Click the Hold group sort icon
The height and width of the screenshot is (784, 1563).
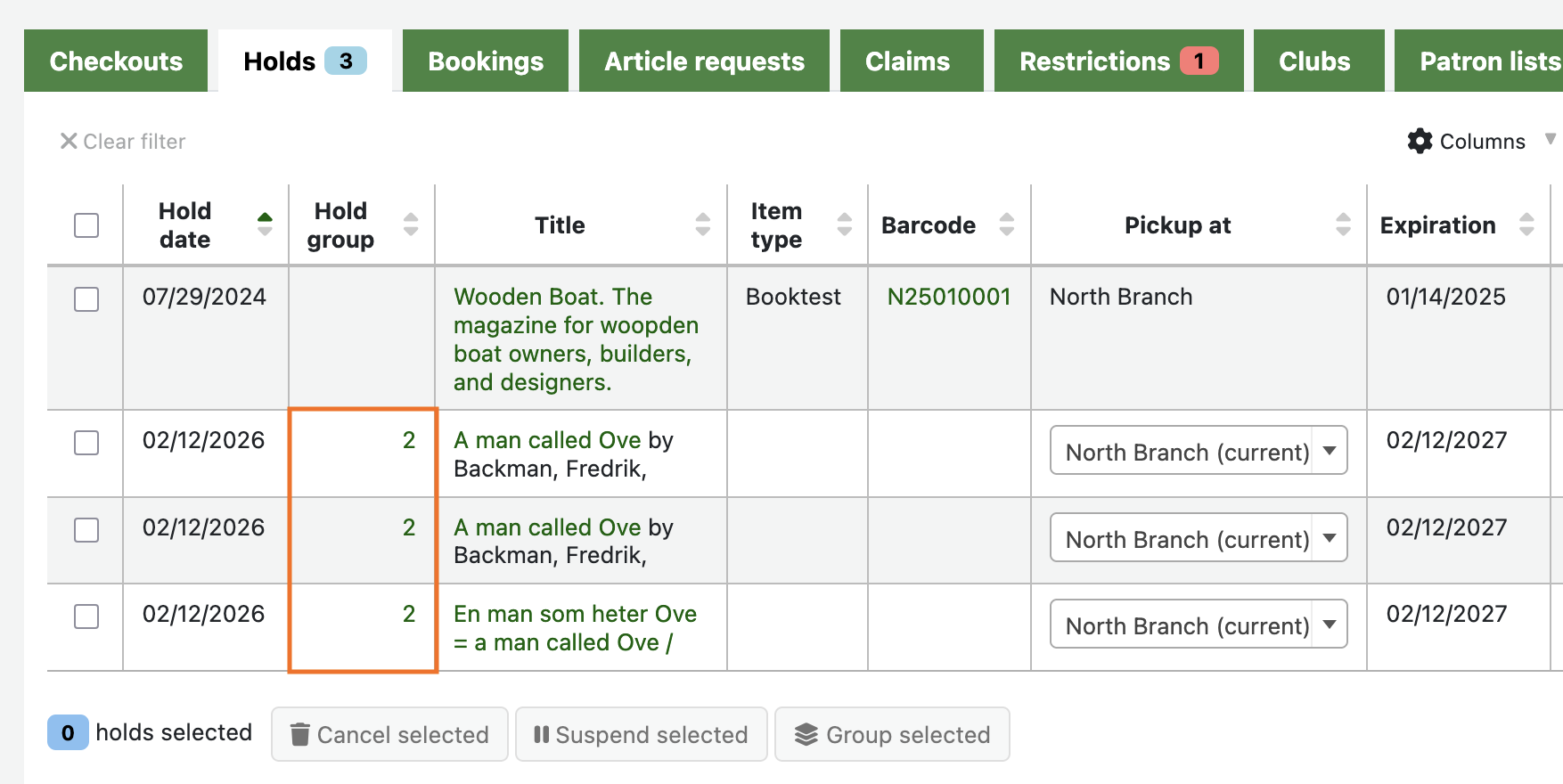(411, 225)
